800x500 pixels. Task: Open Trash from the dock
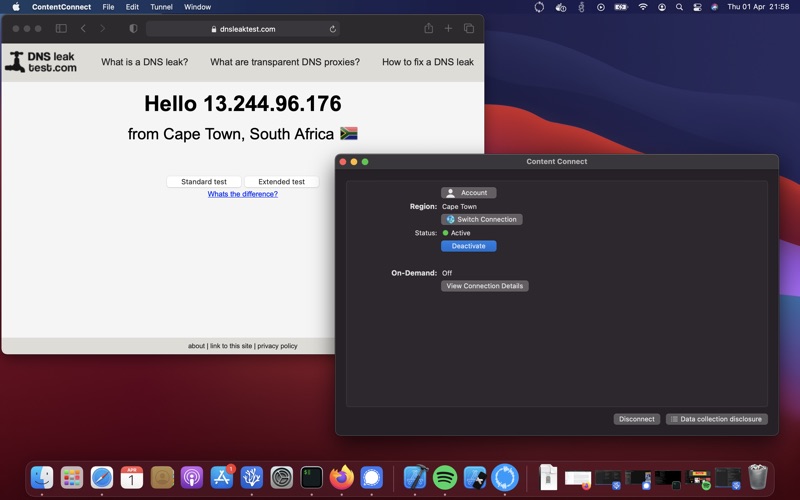pyautogui.click(x=758, y=477)
